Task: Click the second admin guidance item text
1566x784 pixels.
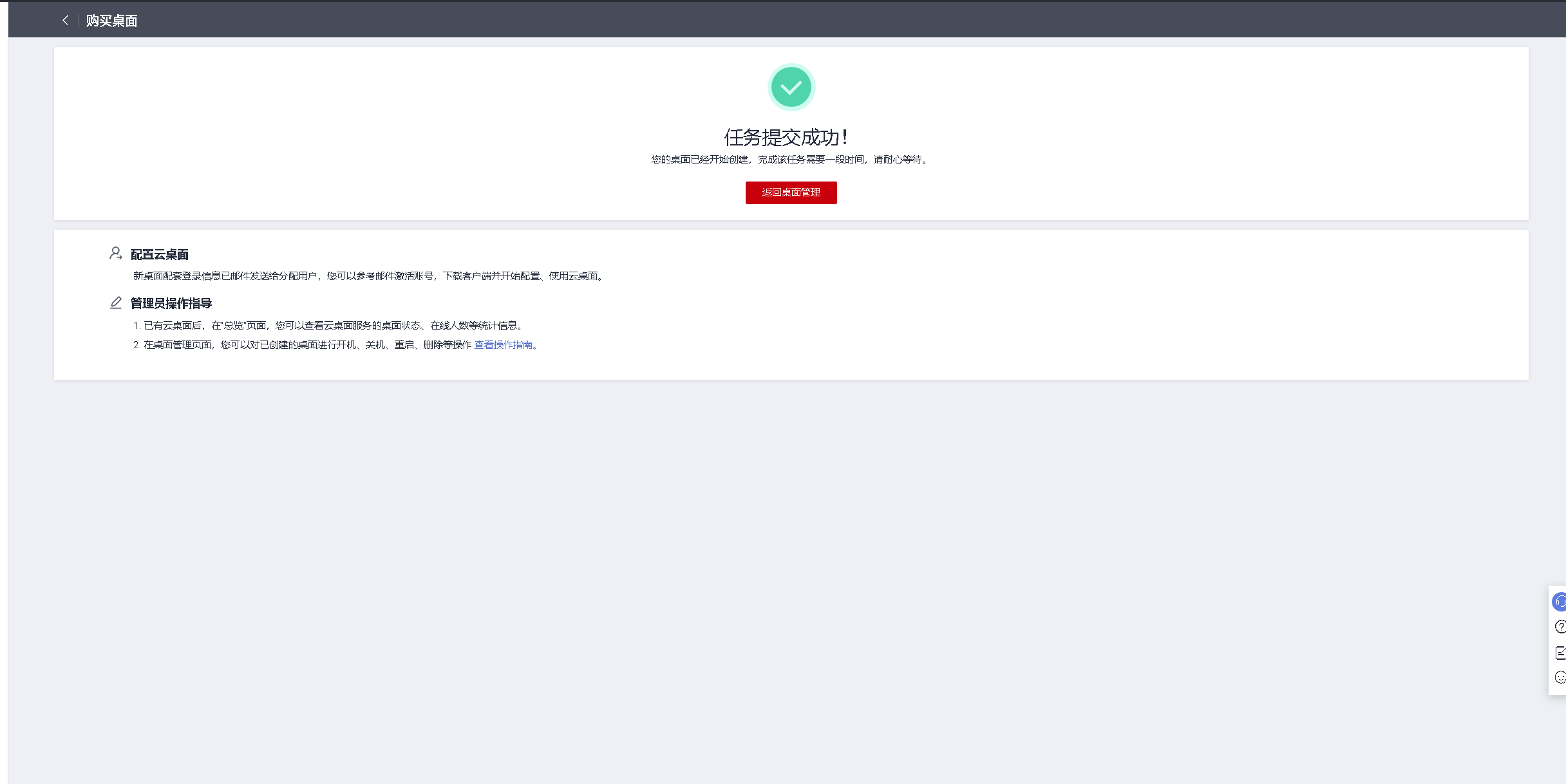Action: [x=303, y=345]
